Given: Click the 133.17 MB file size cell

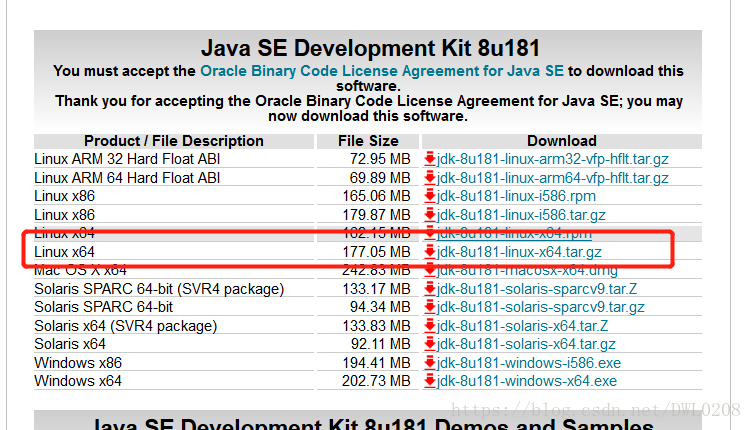Looking at the screenshot, I should (376, 289).
